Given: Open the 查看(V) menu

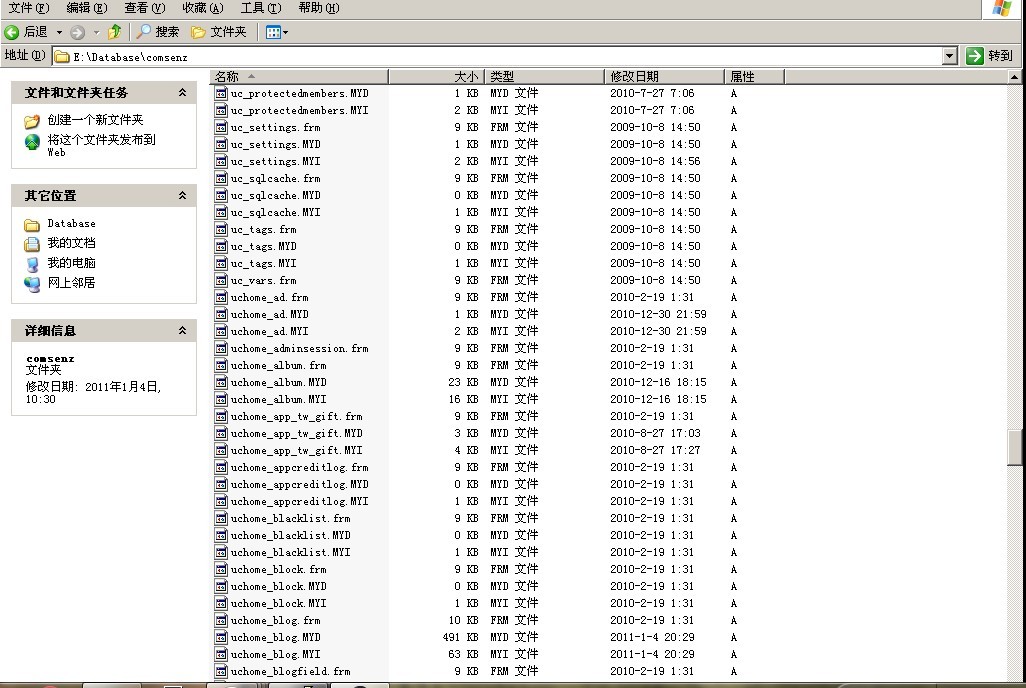Looking at the screenshot, I should (145, 8).
